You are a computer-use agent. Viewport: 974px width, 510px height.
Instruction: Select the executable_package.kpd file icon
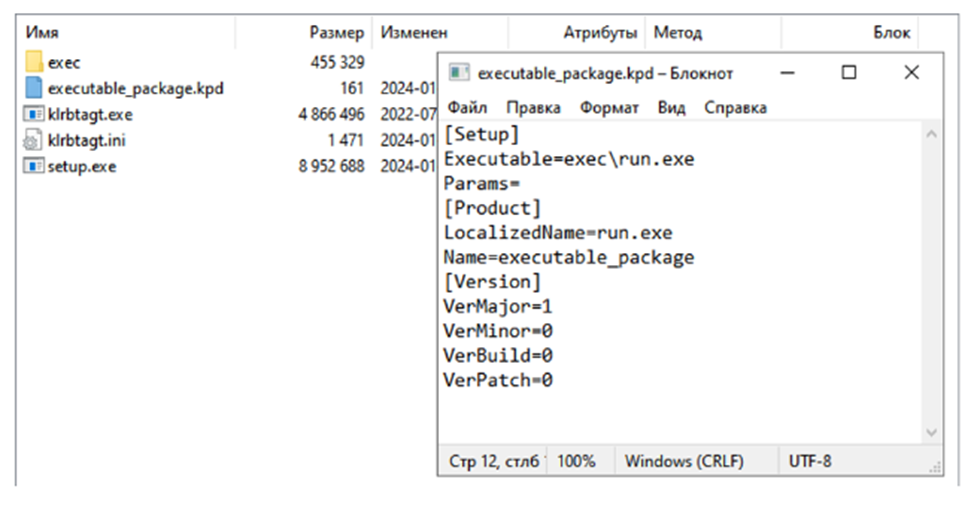click(x=33, y=89)
